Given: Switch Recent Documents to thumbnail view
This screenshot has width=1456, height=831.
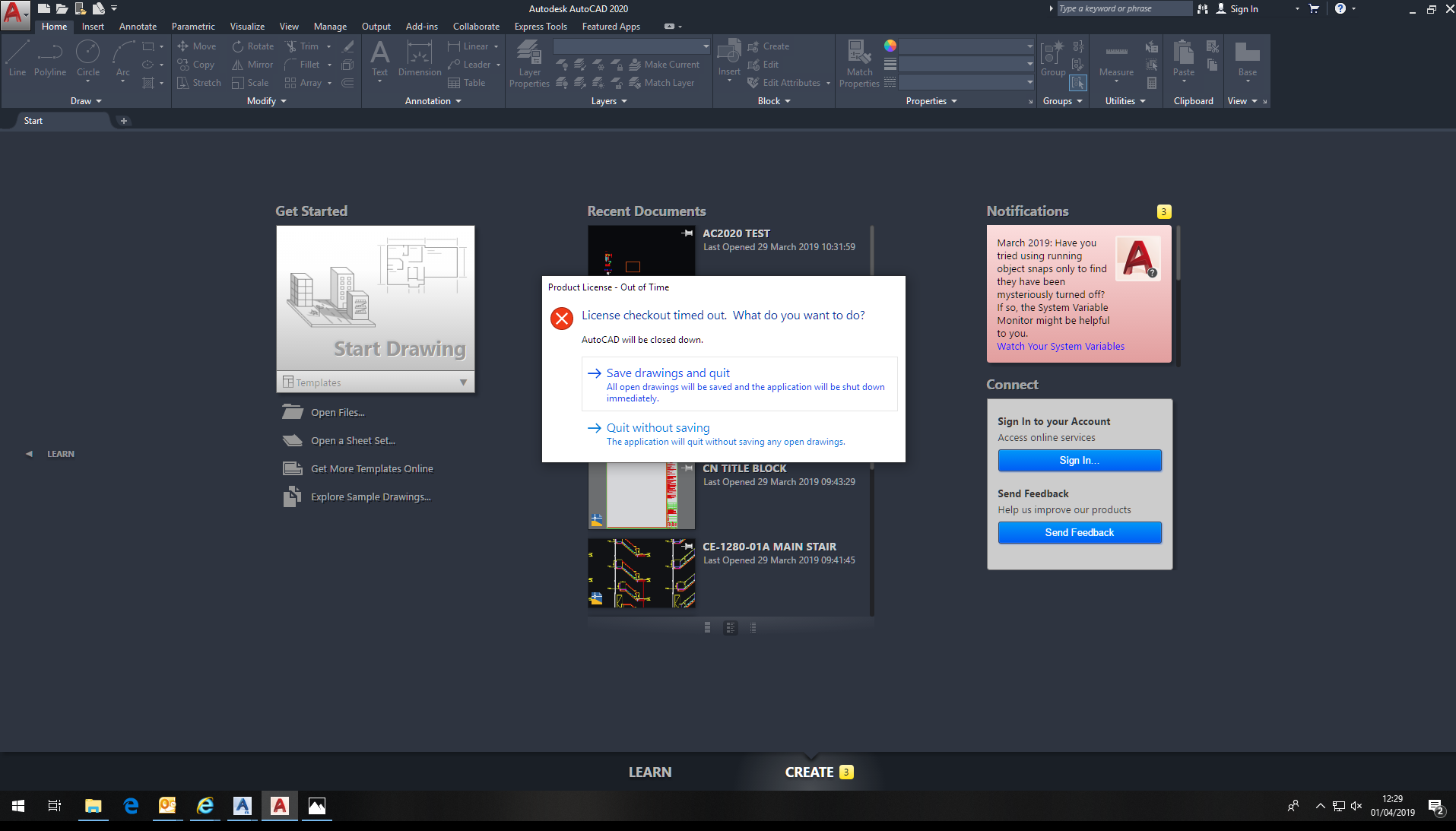Looking at the screenshot, I should 707,627.
